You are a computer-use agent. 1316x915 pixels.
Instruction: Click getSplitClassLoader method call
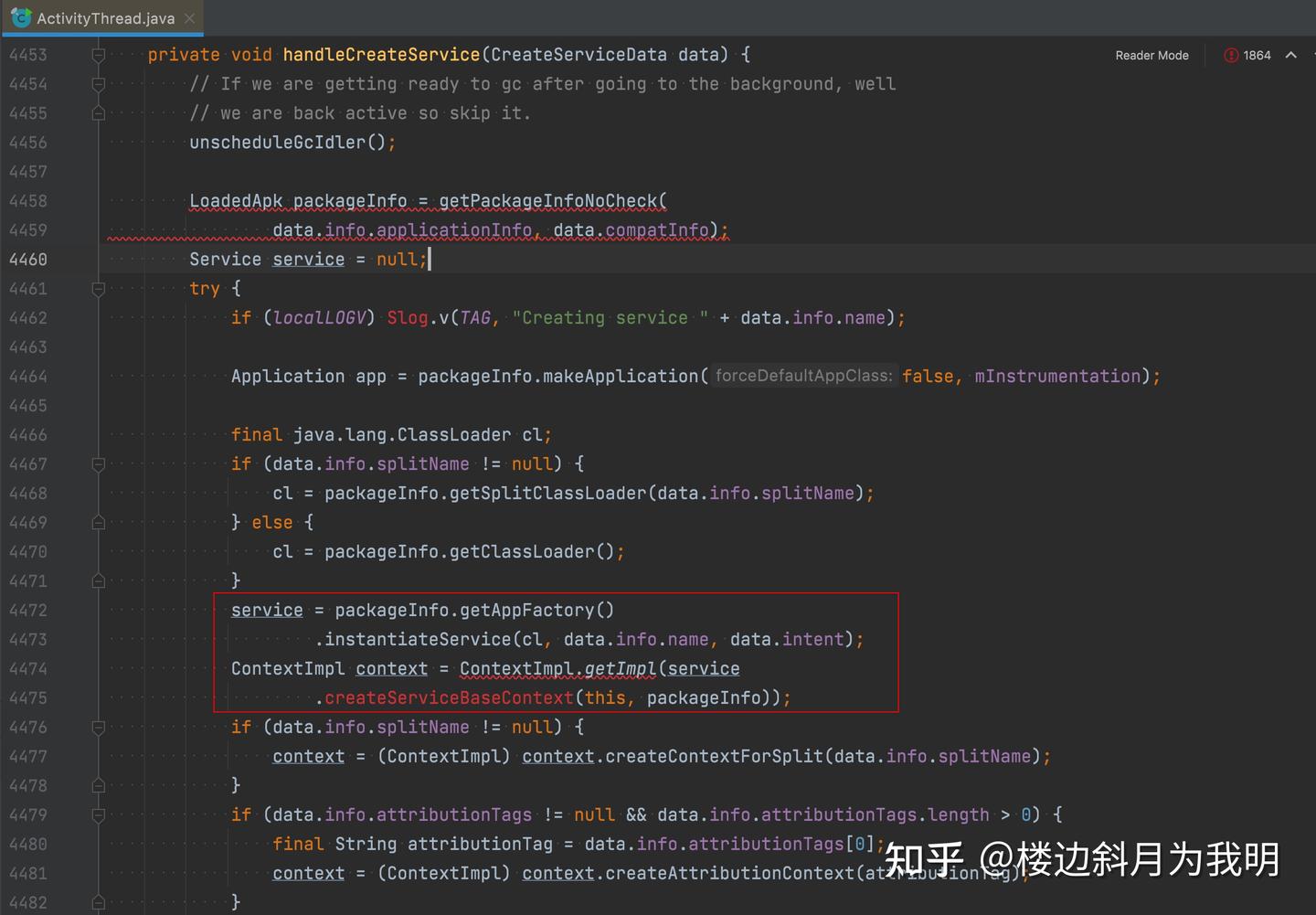click(x=548, y=494)
